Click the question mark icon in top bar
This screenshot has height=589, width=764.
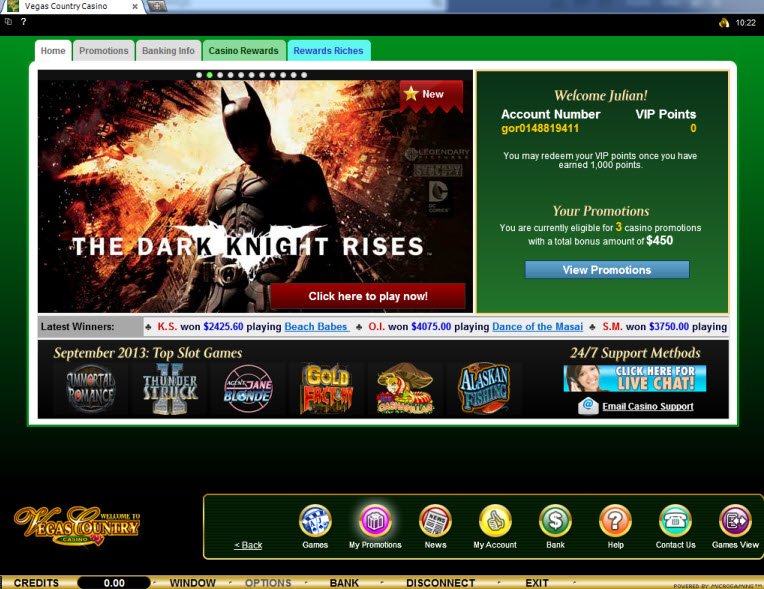click(x=23, y=21)
